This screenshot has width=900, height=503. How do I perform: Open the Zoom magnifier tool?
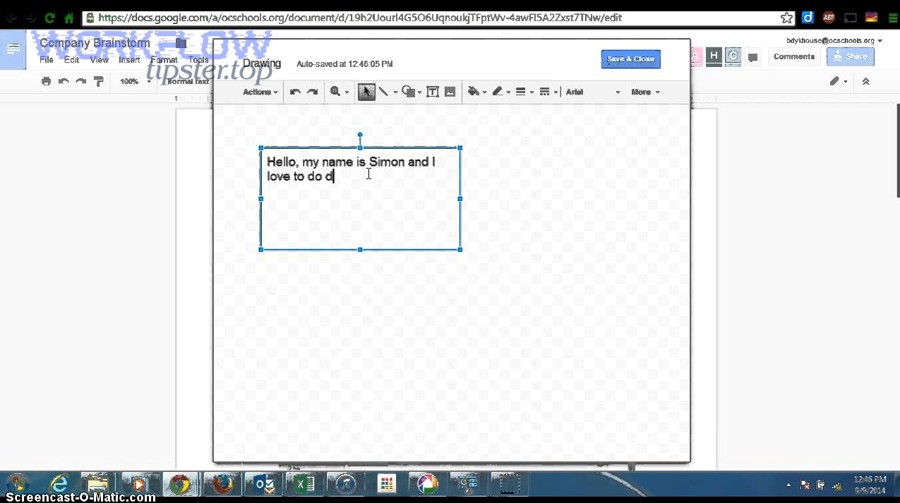point(337,92)
